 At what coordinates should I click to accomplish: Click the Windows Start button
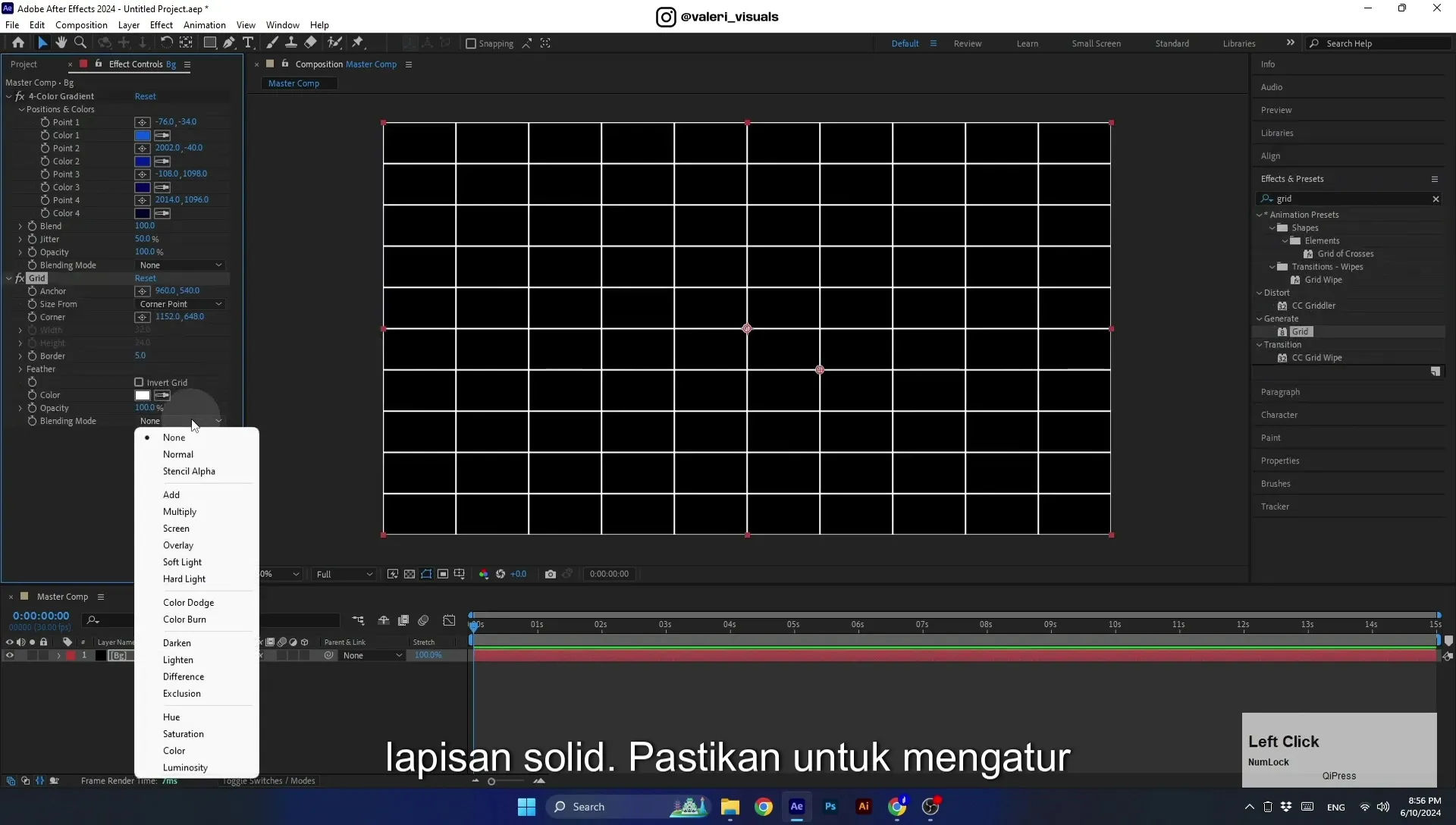click(527, 807)
